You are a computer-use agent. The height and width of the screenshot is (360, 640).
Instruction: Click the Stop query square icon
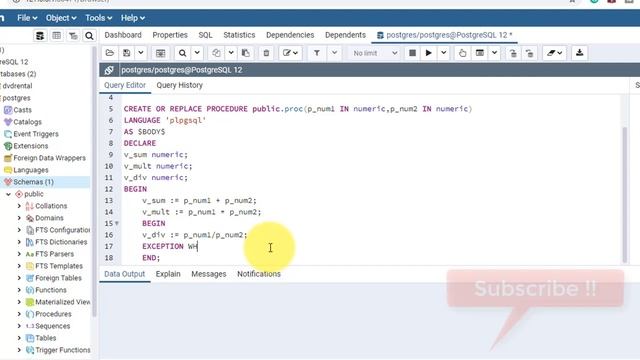click(x=412, y=53)
